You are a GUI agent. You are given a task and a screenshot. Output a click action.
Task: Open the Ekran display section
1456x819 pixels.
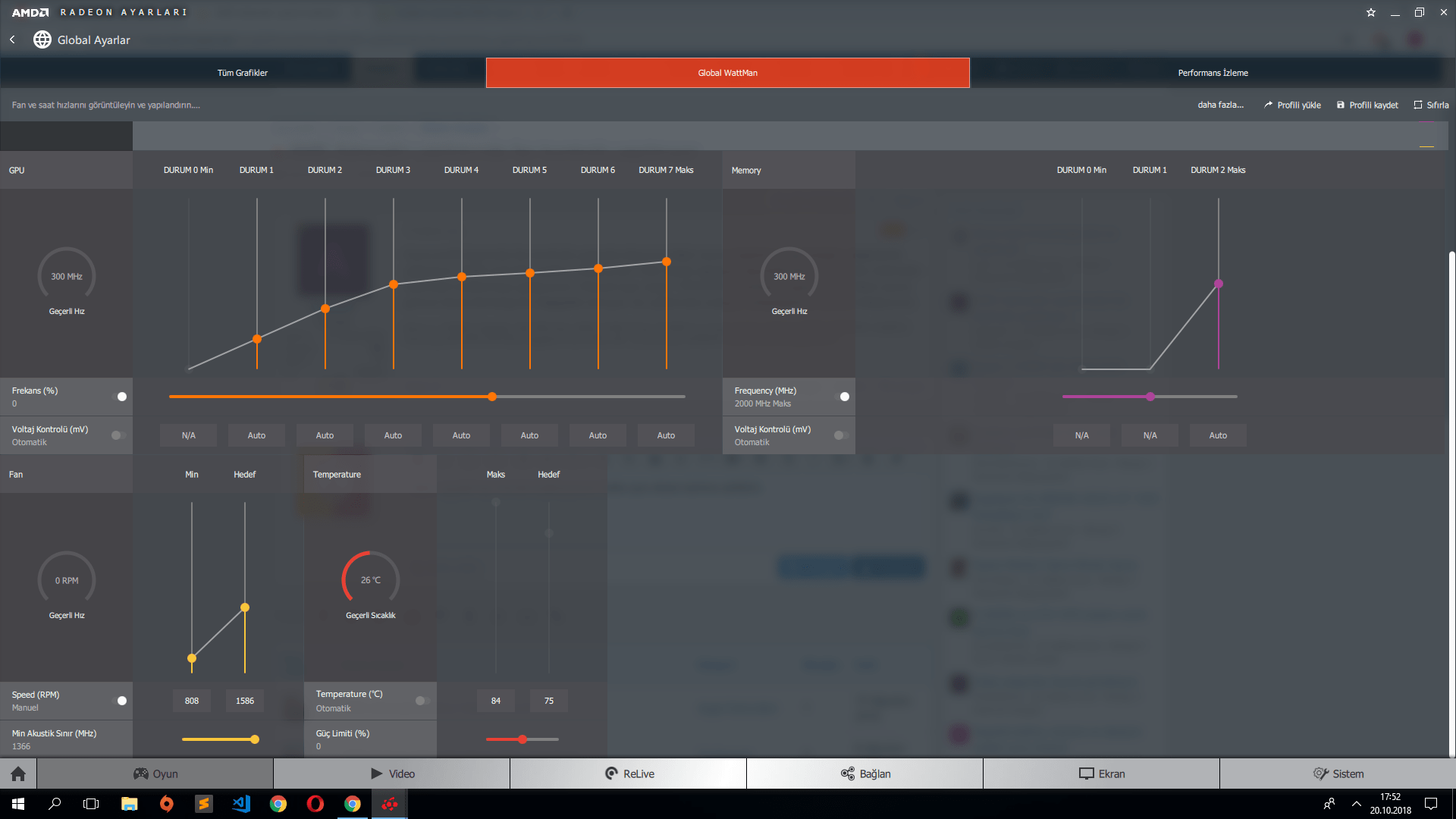pos(1101,773)
